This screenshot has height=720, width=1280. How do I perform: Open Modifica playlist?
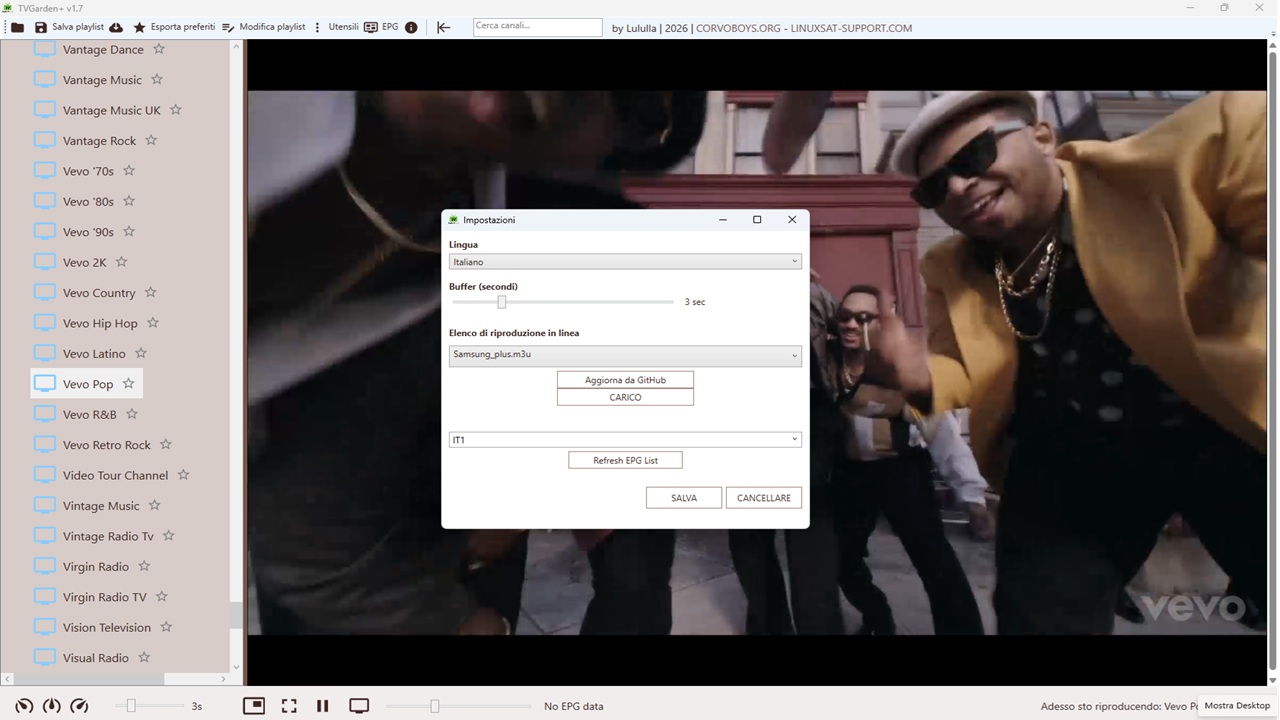click(263, 27)
